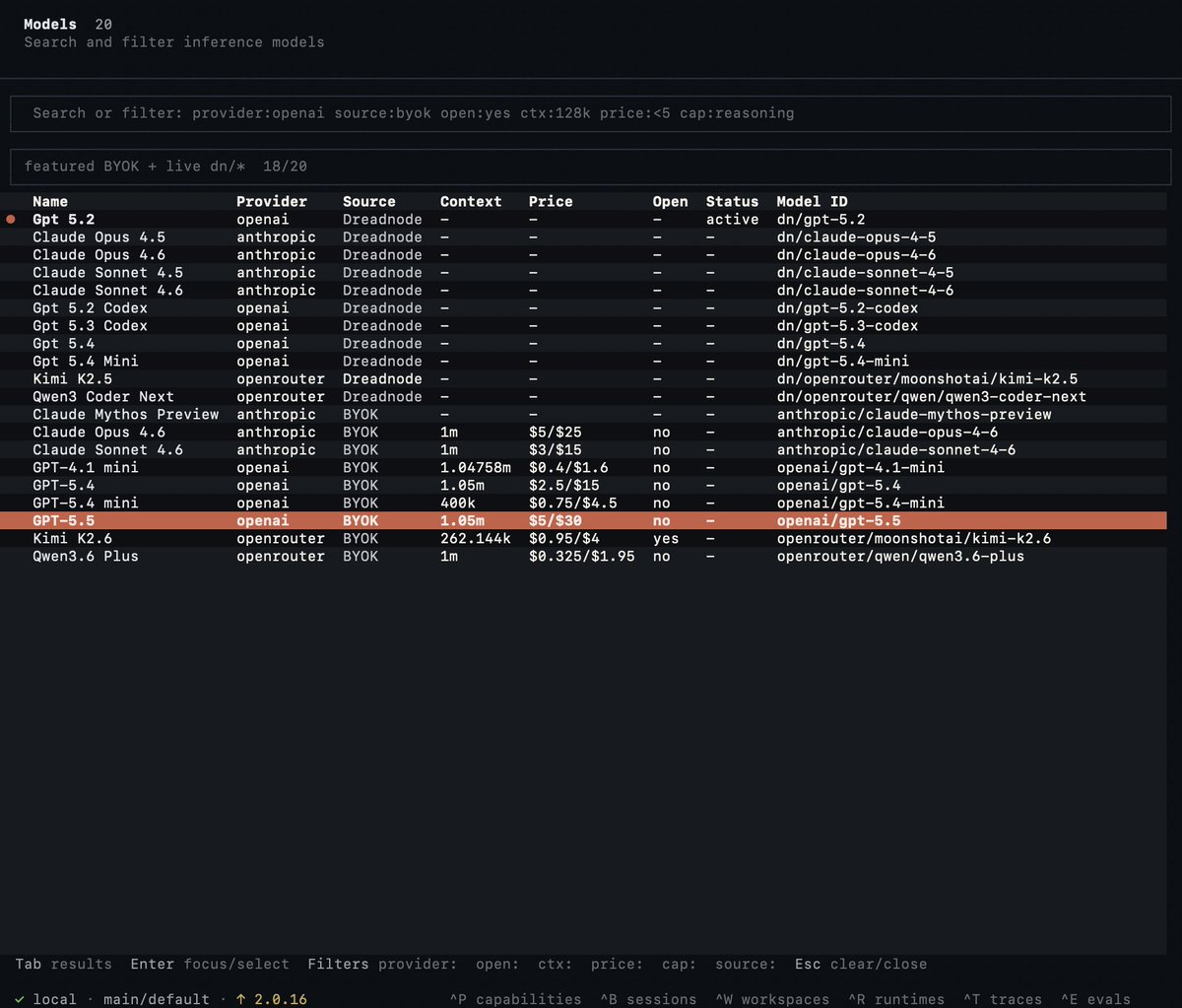Open evals via ^E shortcut label
Viewport: 1182px width, 1008px height.
coord(1095,999)
